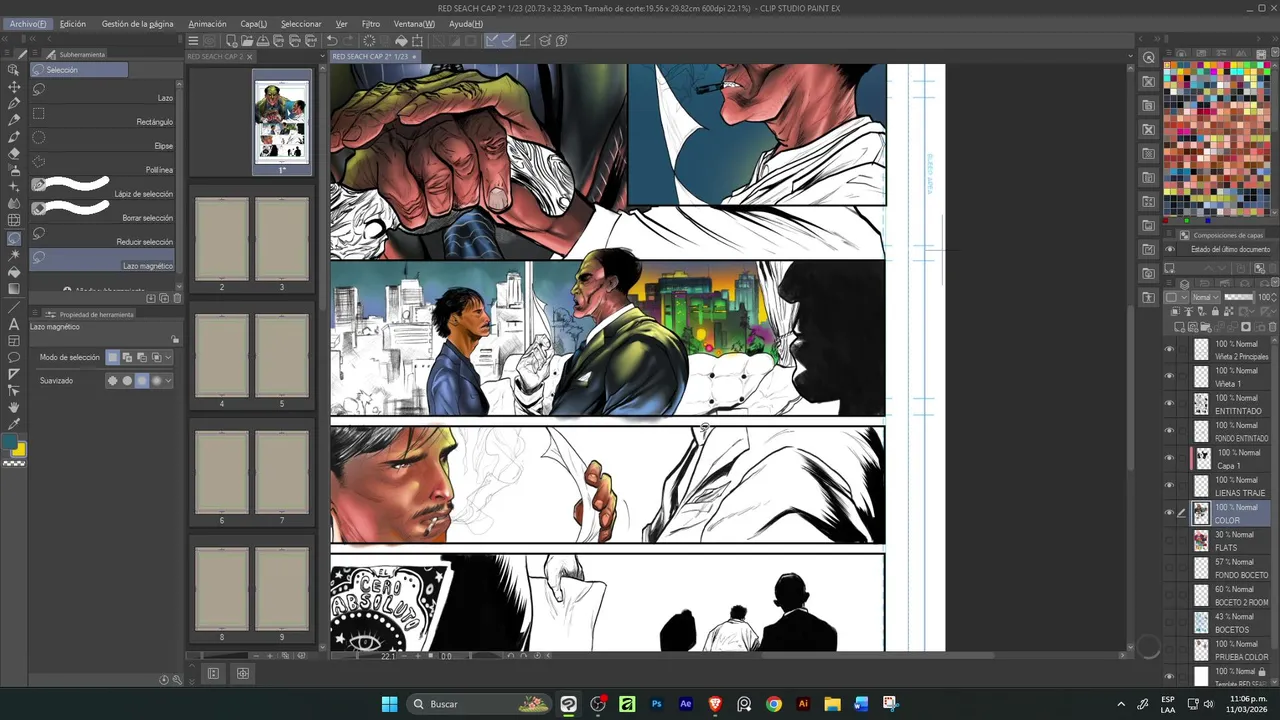Hide the FONDO ENTINTADO layer
Image resolution: width=1280 pixels, height=720 pixels.
click(1169, 431)
